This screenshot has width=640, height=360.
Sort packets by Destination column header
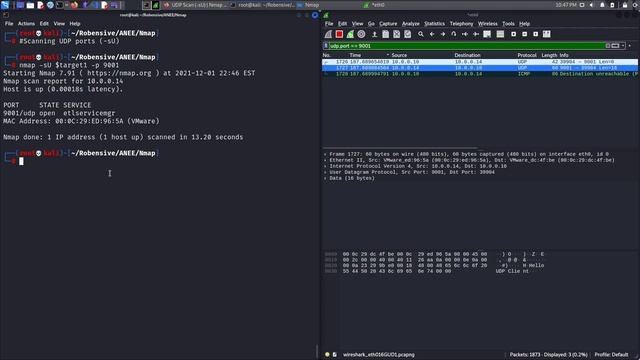pyautogui.click(x=467, y=55)
